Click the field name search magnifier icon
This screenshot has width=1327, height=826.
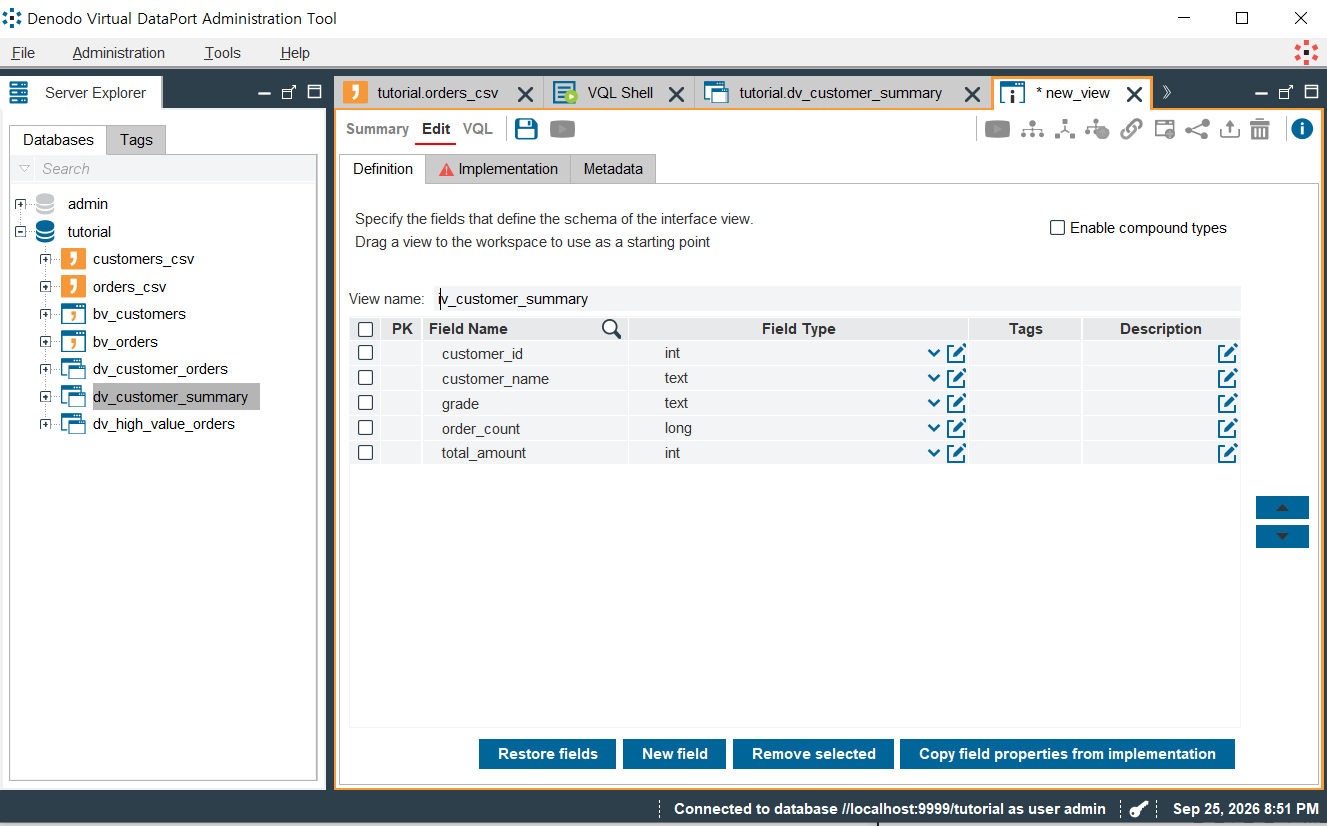click(x=611, y=329)
